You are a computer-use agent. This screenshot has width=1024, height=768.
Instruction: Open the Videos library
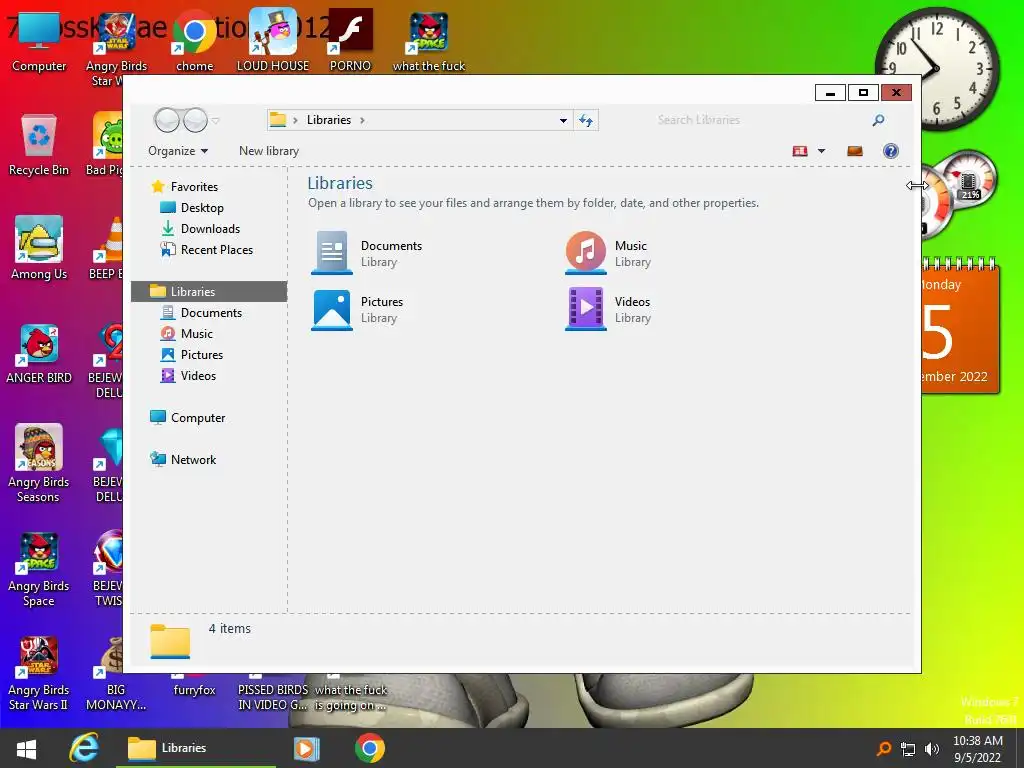tap(608, 309)
